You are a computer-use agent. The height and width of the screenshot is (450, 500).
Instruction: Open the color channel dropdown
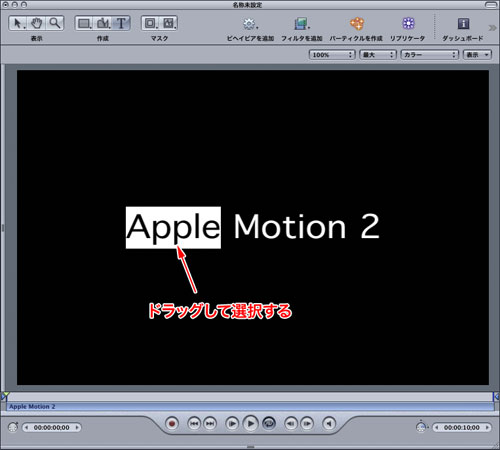point(430,55)
